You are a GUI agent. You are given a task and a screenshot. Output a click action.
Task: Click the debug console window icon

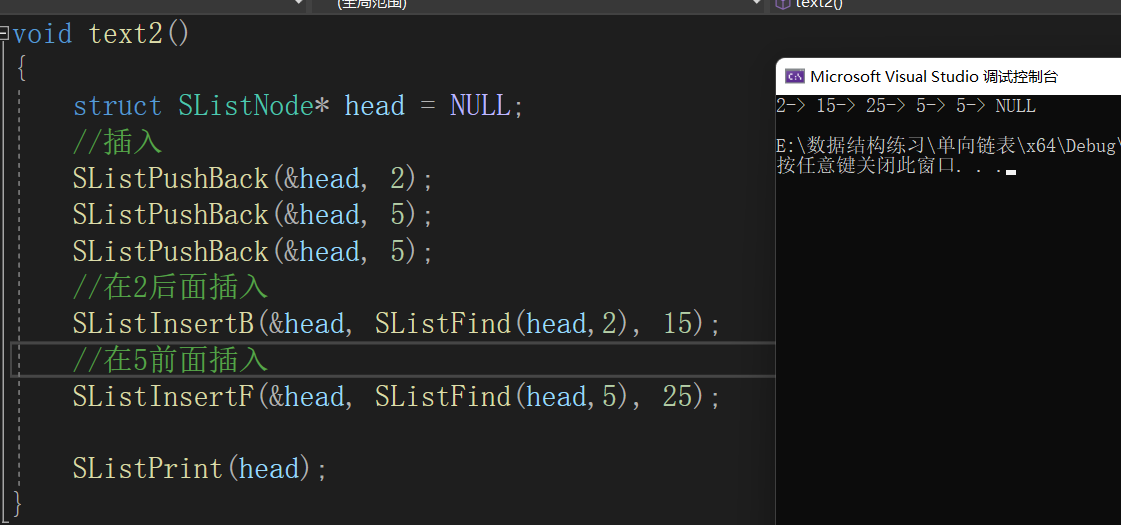pos(794,77)
